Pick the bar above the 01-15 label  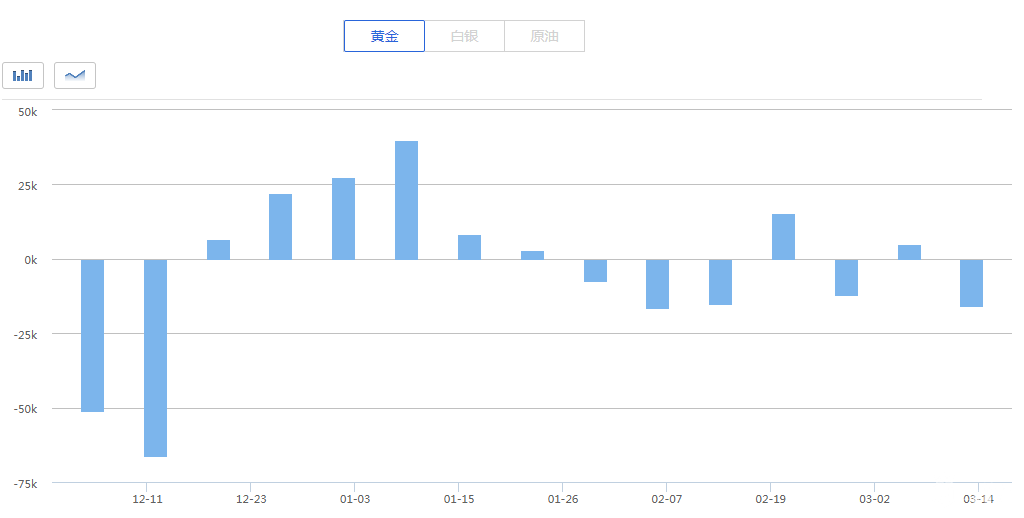(469, 247)
